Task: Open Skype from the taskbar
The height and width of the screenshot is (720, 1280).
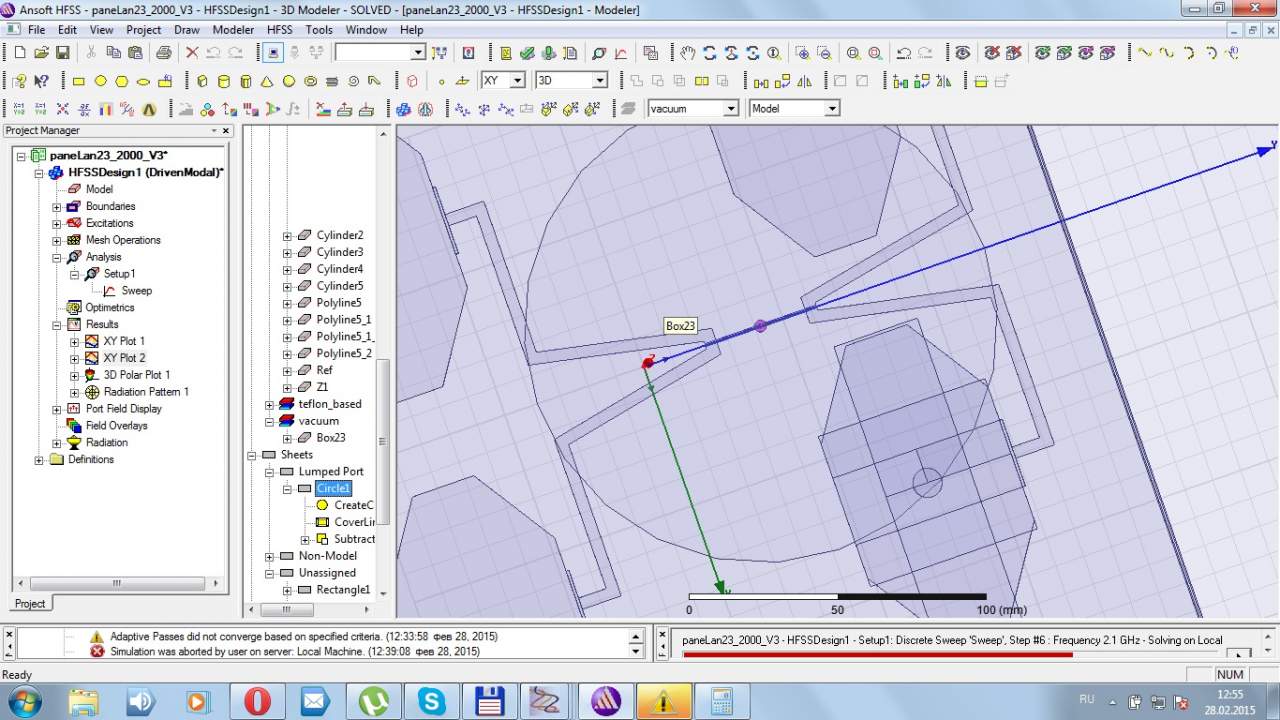Action: pos(432,700)
